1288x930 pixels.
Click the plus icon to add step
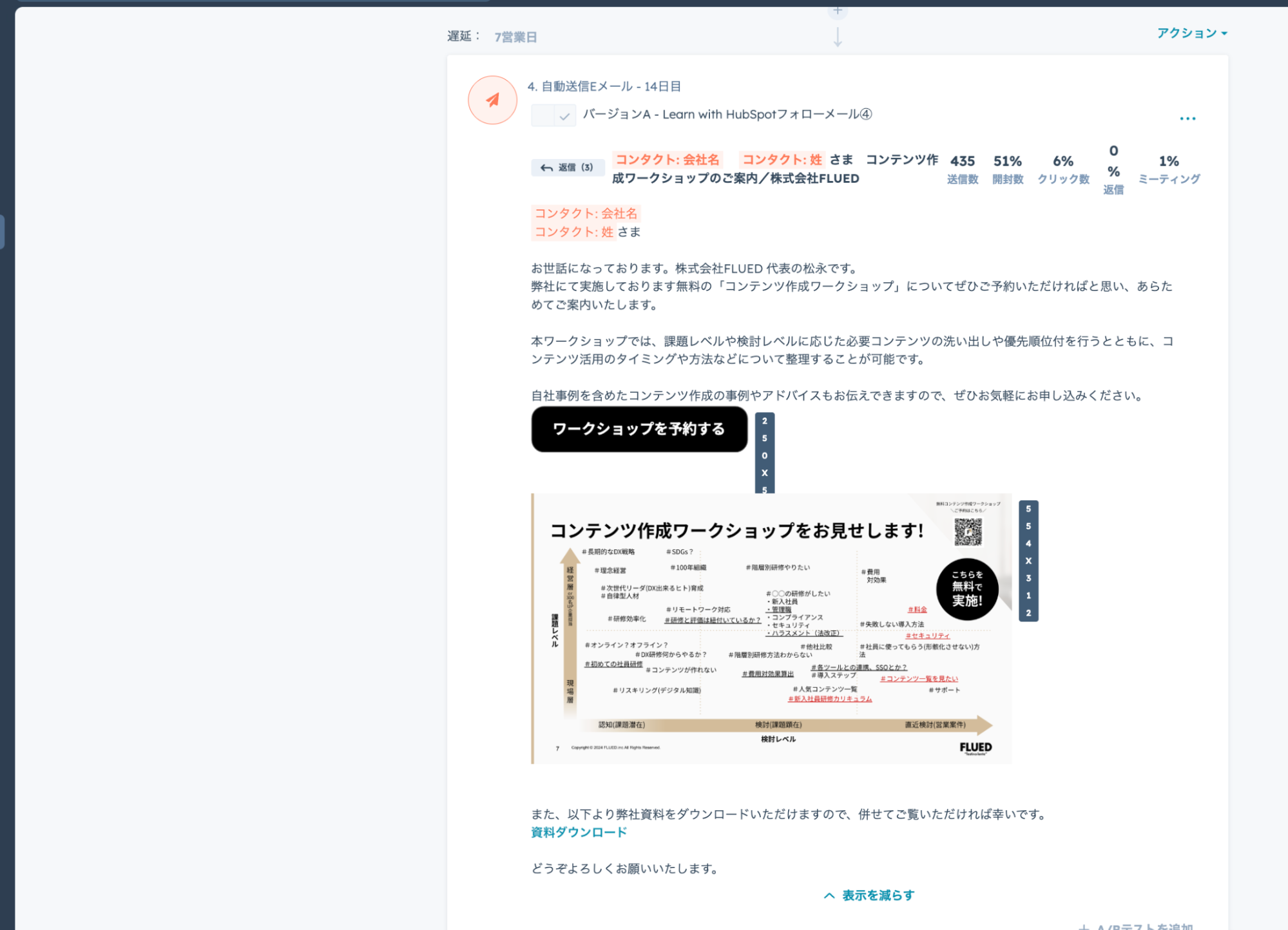837,10
